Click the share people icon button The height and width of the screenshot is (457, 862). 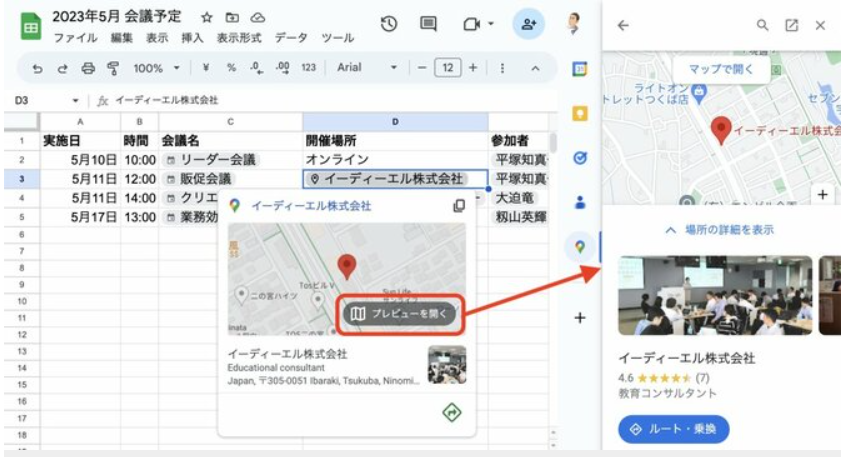click(x=528, y=24)
